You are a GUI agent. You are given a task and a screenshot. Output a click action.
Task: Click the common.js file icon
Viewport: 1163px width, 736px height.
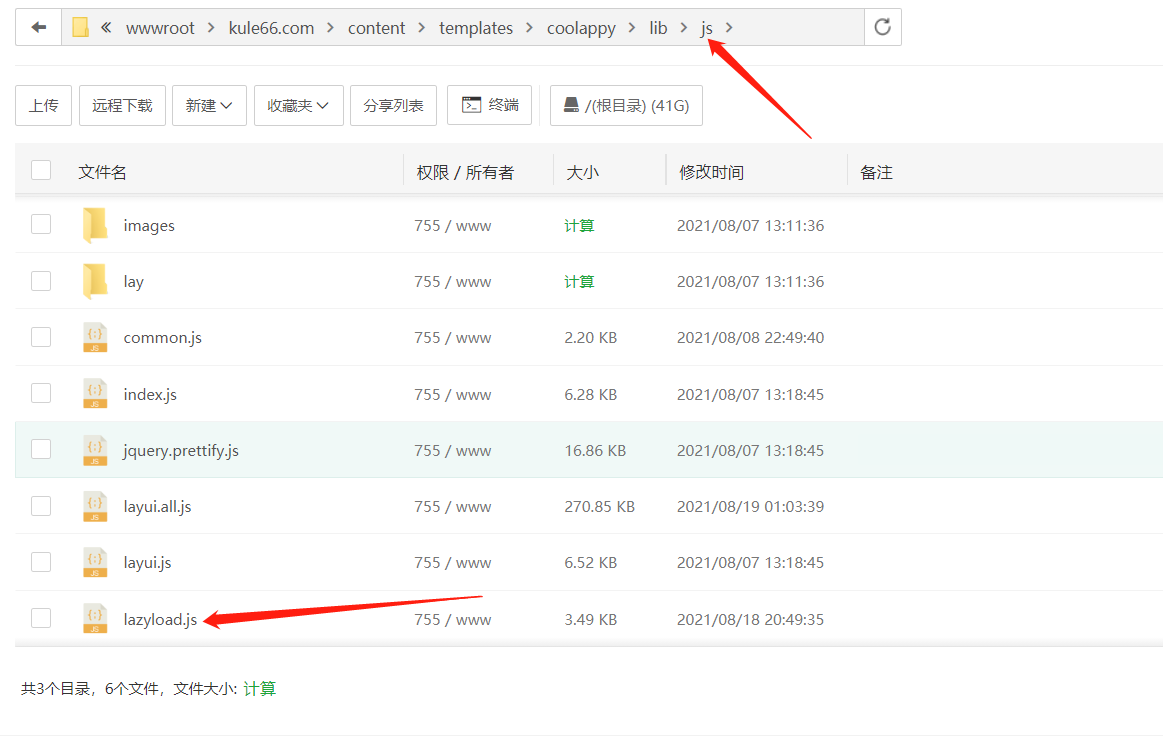95,338
